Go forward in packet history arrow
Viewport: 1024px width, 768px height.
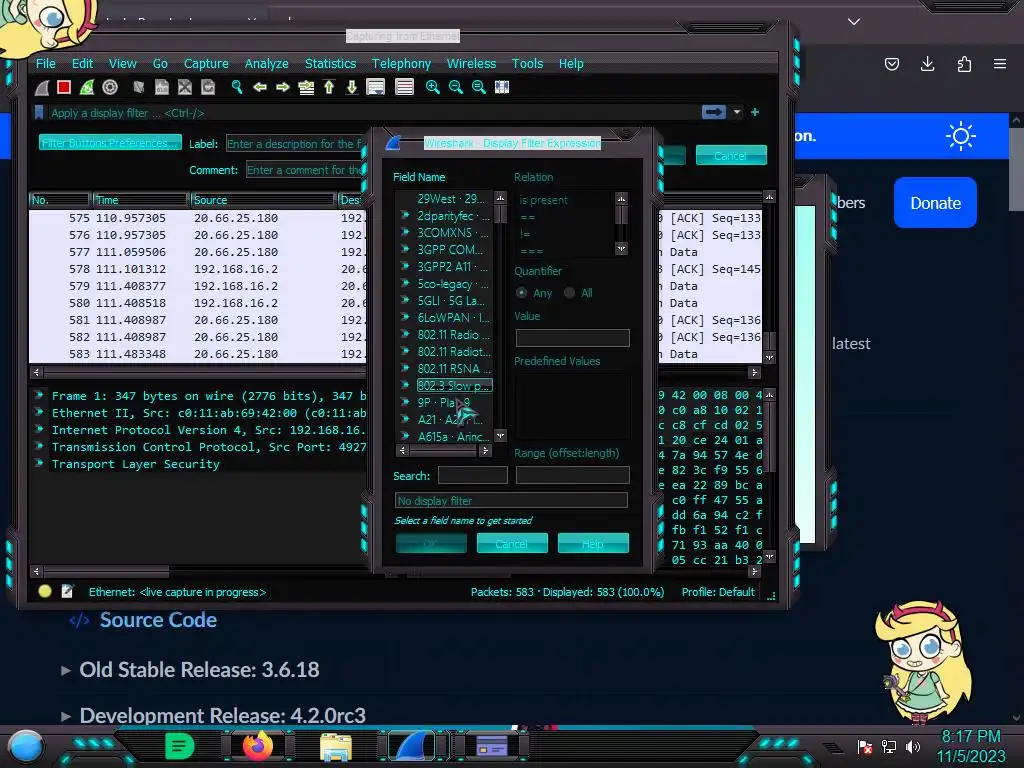(283, 87)
